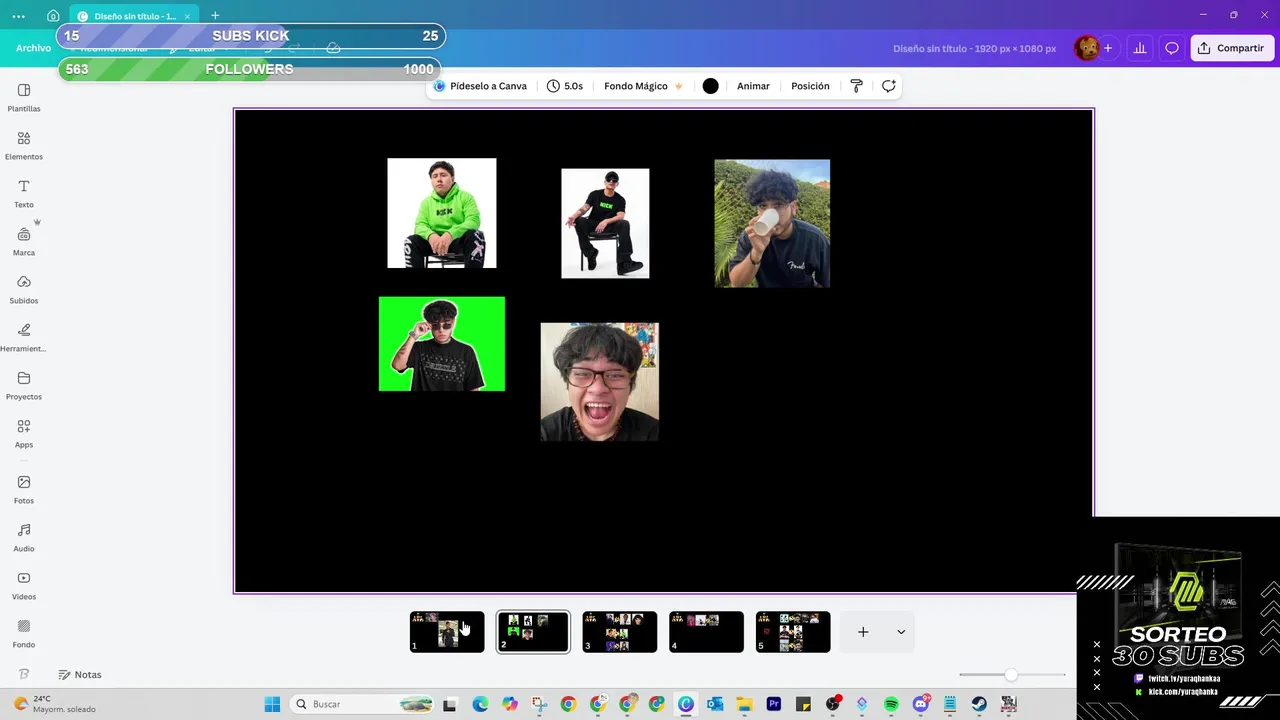Open the Archivo menu
This screenshot has height=720, width=1280.
(x=33, y=48)
